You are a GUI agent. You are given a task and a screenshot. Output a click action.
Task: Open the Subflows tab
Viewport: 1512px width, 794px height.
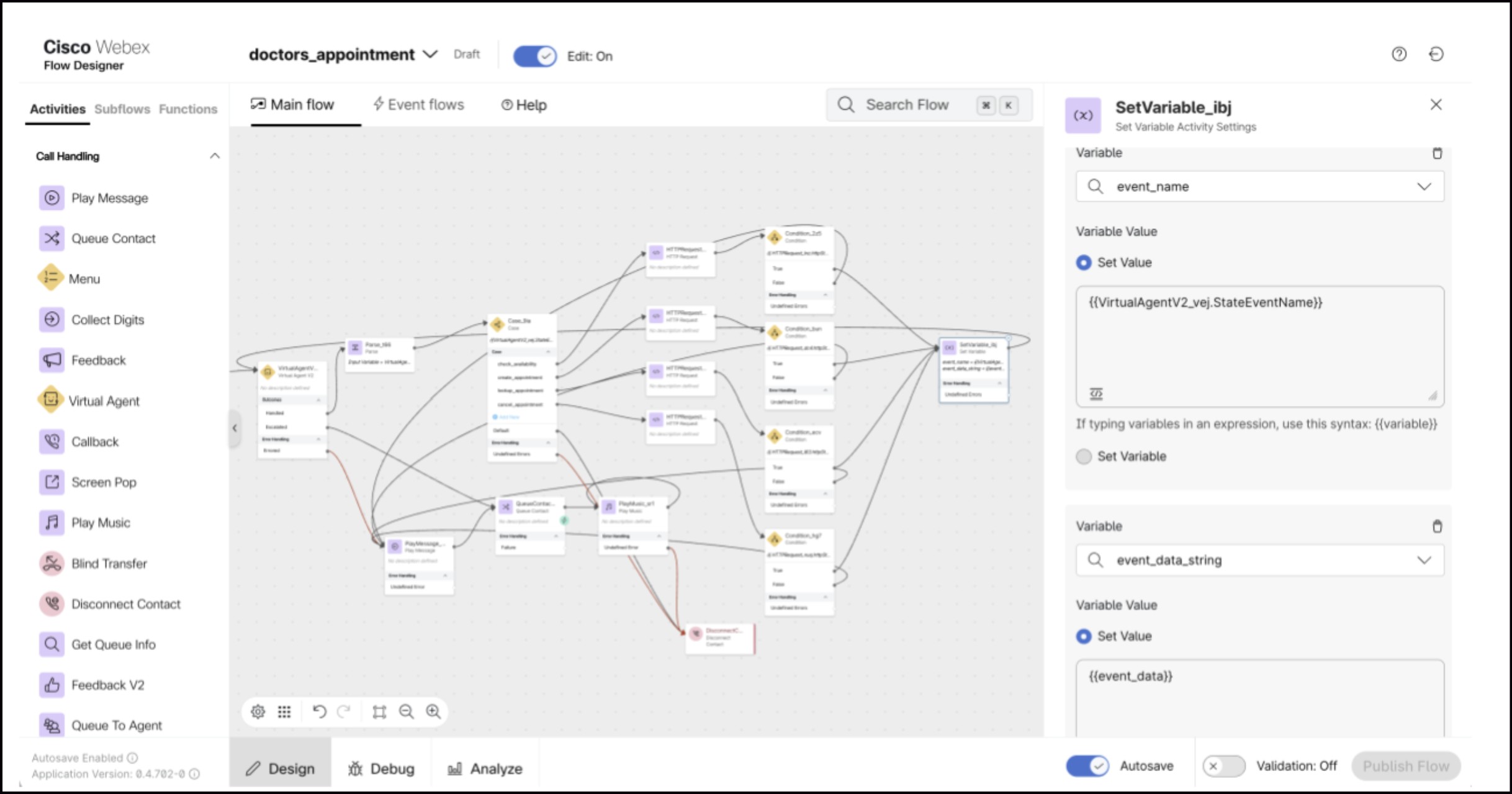(122, 109)
